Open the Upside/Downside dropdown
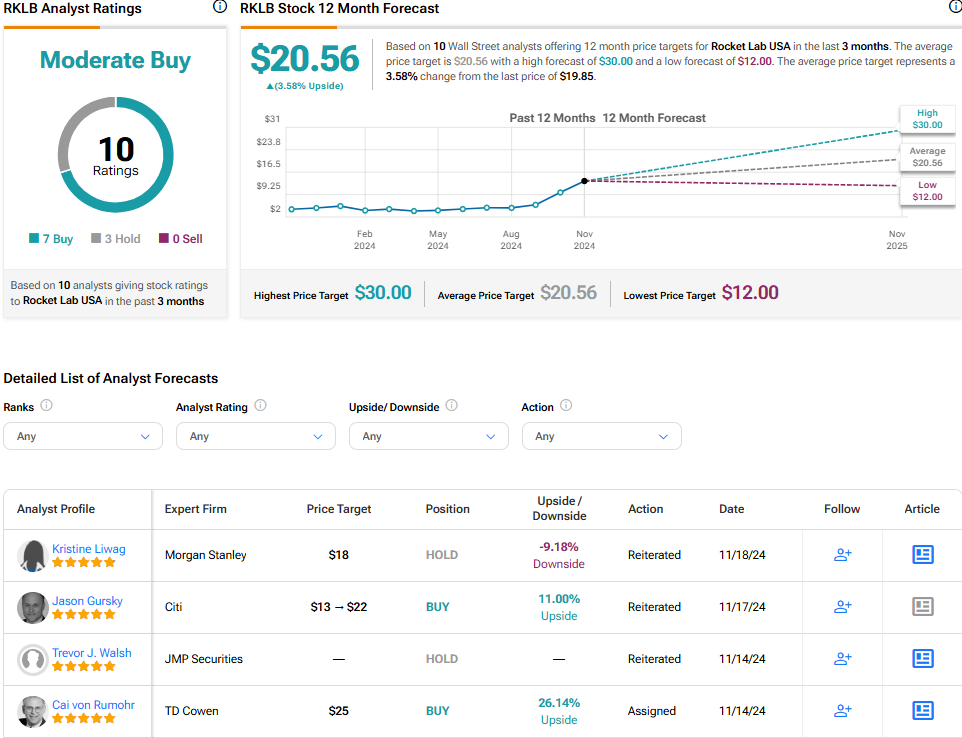 [428, 436]
